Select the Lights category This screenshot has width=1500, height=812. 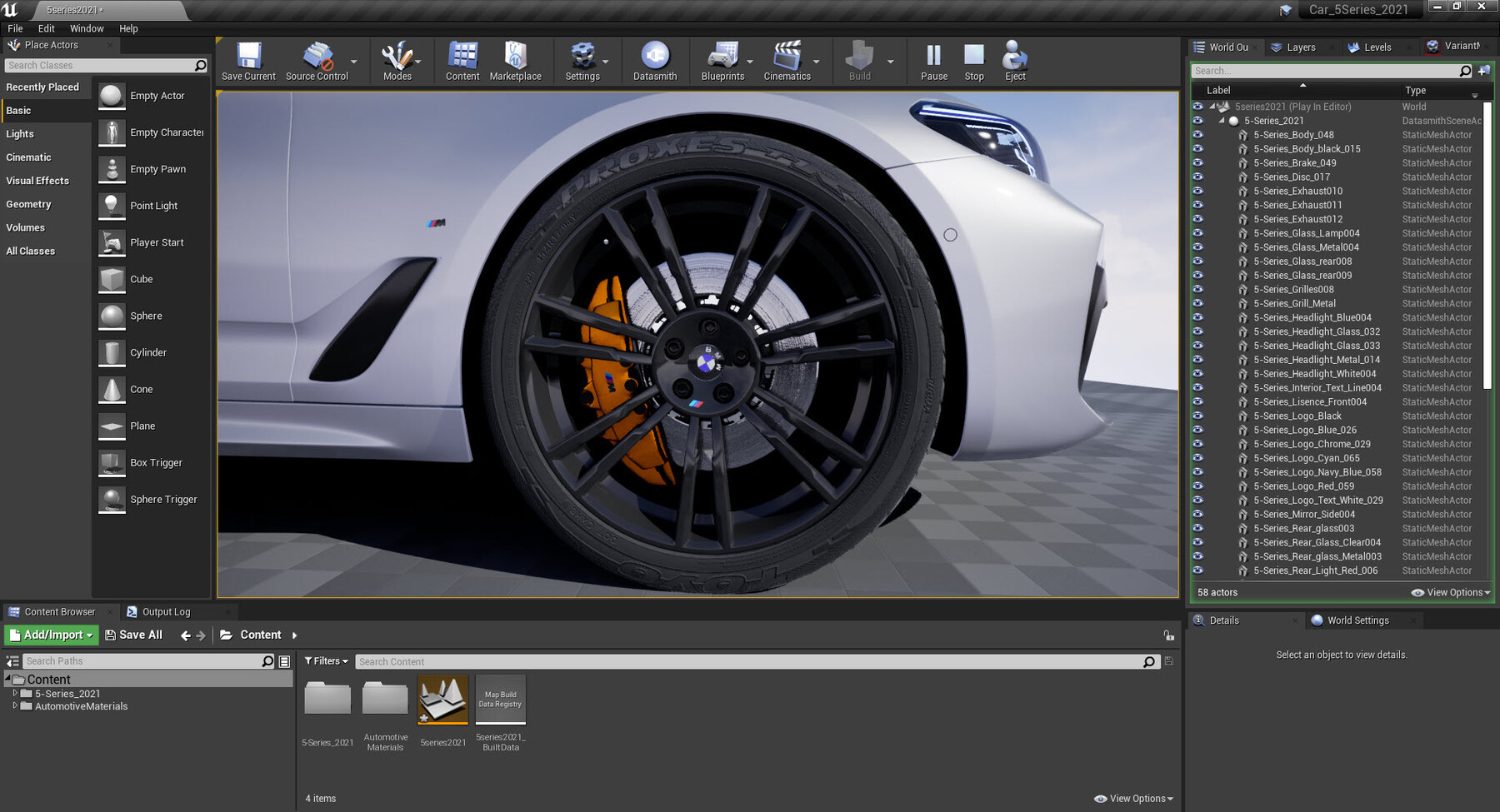coord(20,134)
